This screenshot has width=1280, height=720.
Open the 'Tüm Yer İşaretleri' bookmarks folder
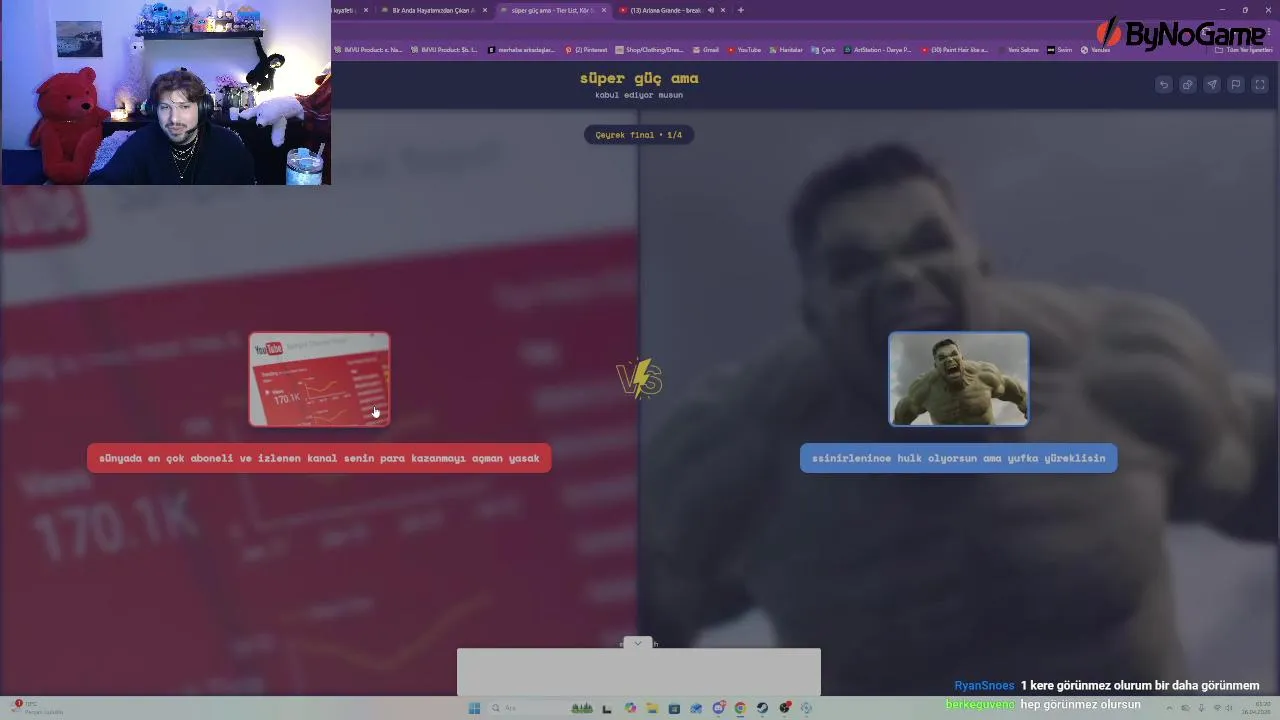(x=1244, y=50)
